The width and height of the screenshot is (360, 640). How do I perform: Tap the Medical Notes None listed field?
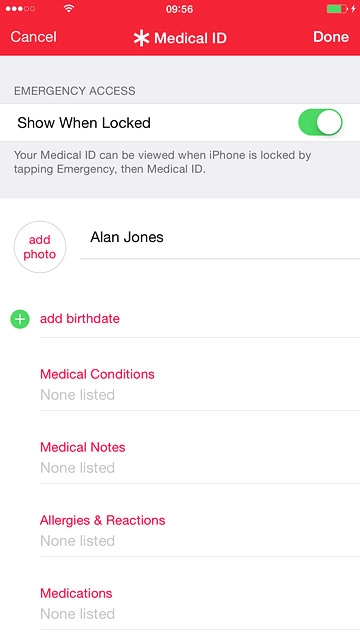coord(77,468)
